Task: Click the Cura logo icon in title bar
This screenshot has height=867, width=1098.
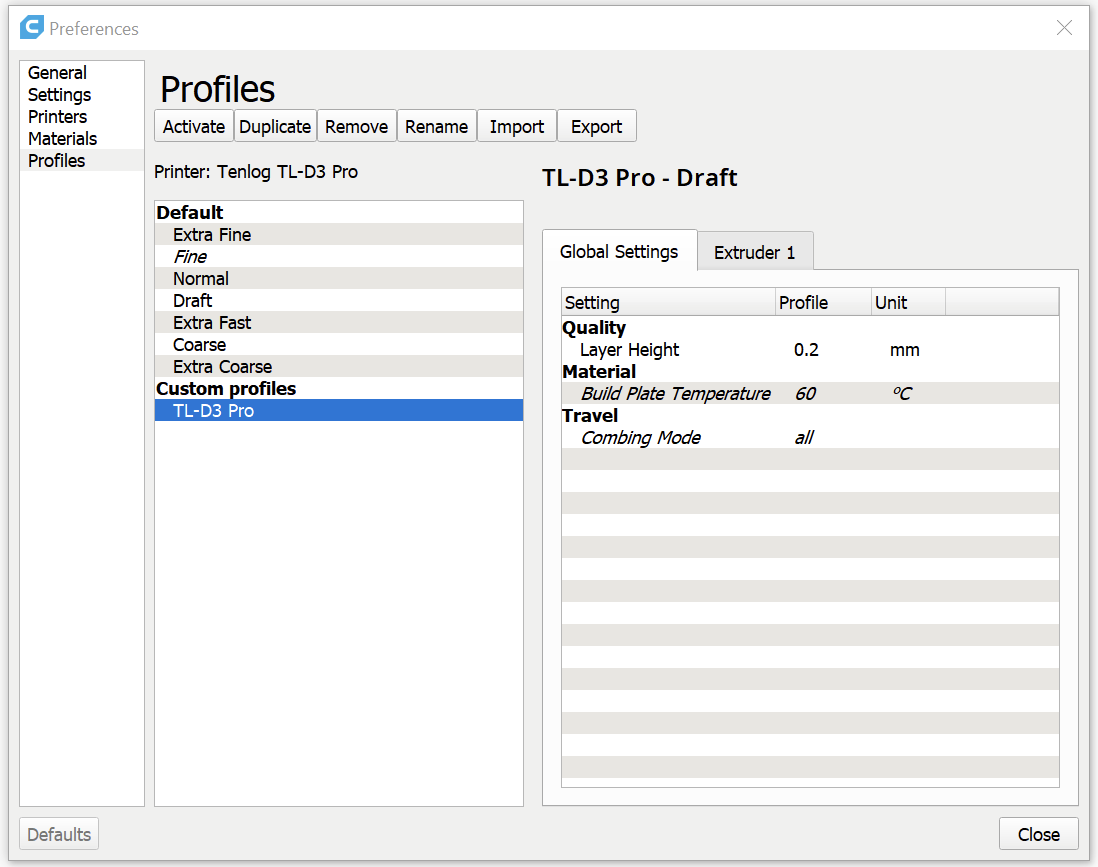Action: click(x=32, y=27)
